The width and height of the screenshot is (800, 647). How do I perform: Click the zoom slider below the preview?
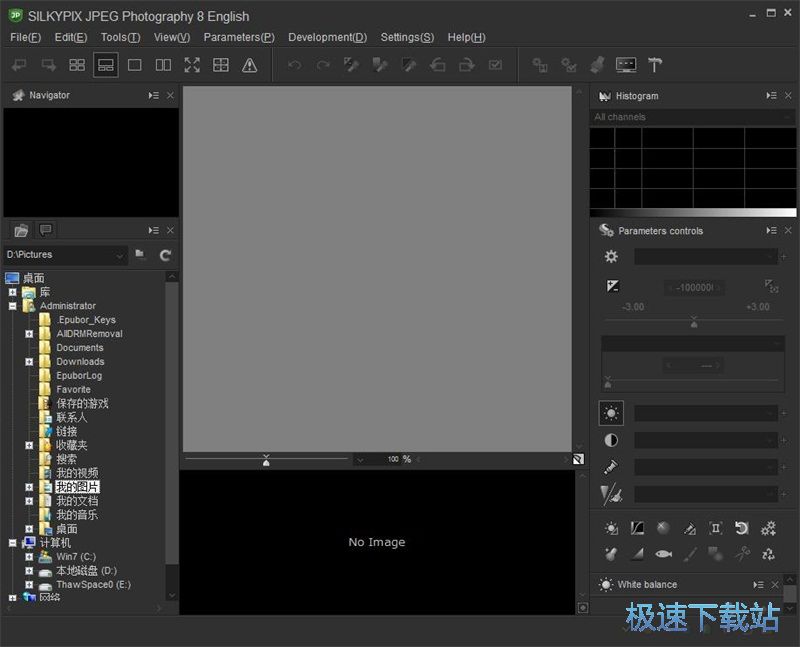tap(266, 460)
